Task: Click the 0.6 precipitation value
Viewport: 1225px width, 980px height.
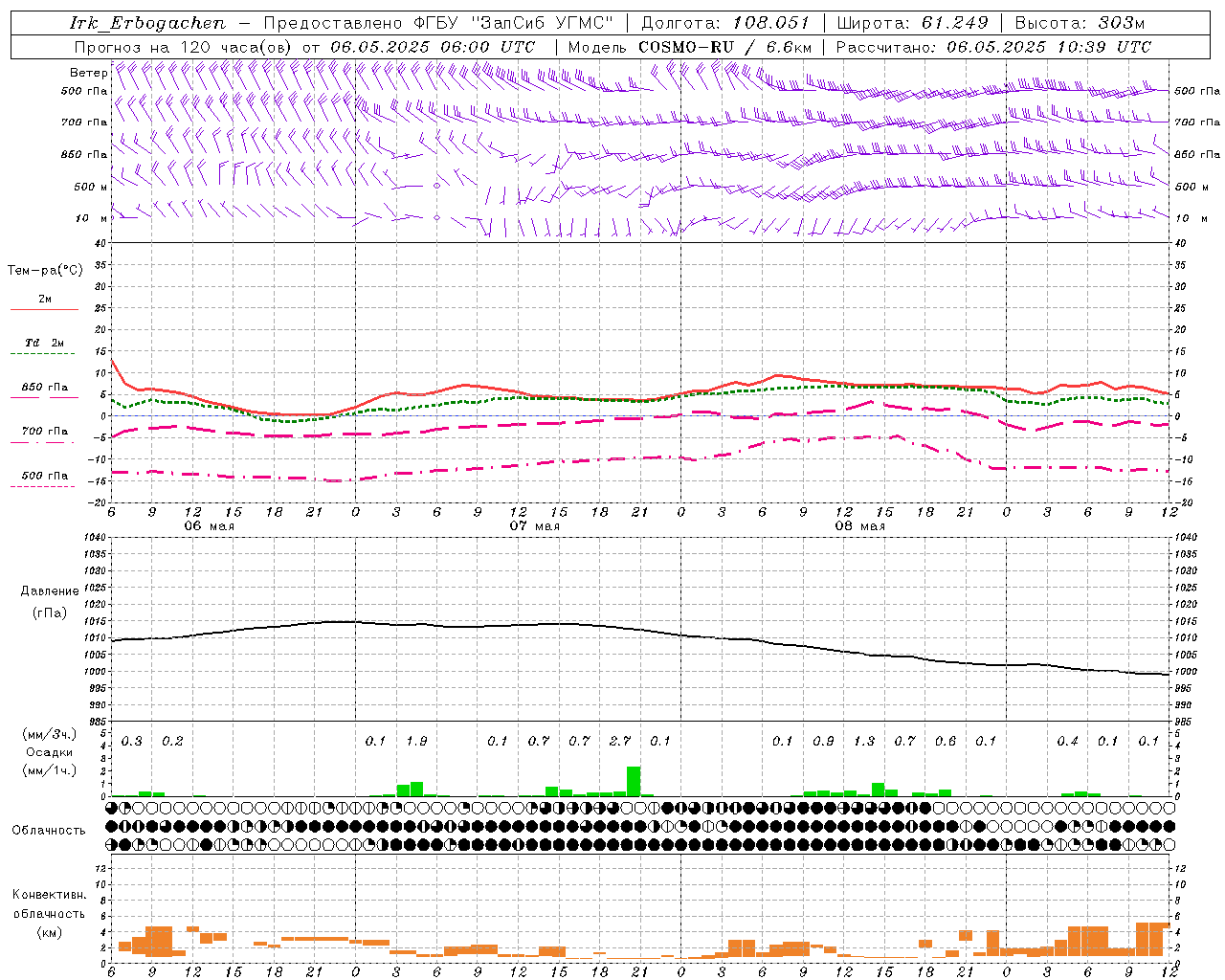Action: point(946,742)
